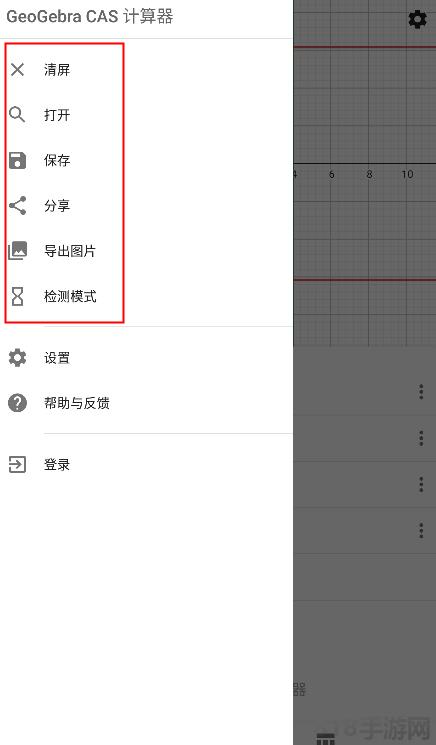This screenshot has height=745, width=436.
Task: Click the share icon beside 分享
Action: click(18, 206)
